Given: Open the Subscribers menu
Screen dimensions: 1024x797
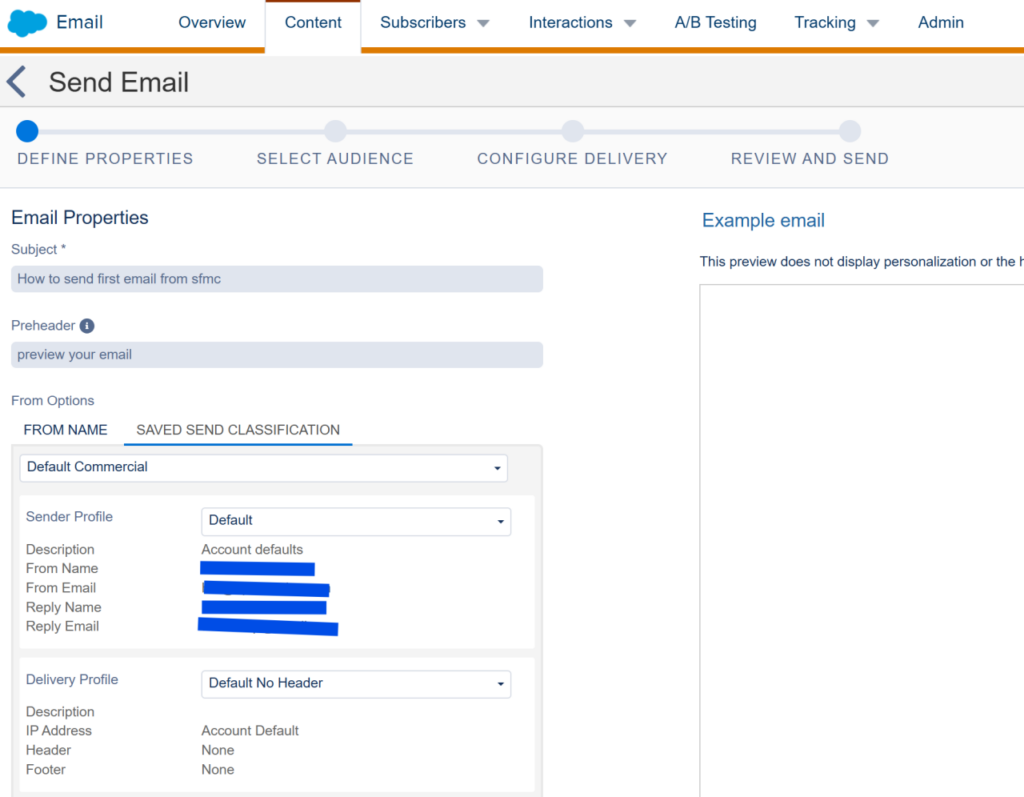Looking at the screenshot, I should pos(423,22).
